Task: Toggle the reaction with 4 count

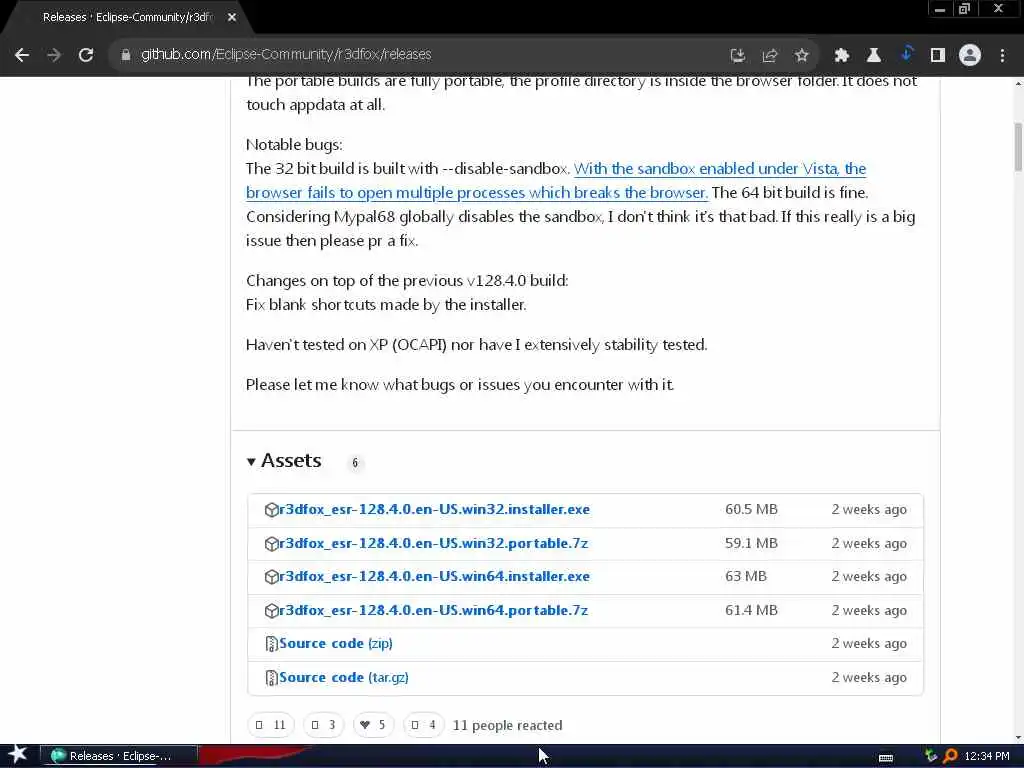Action: [x=423, y=725]
